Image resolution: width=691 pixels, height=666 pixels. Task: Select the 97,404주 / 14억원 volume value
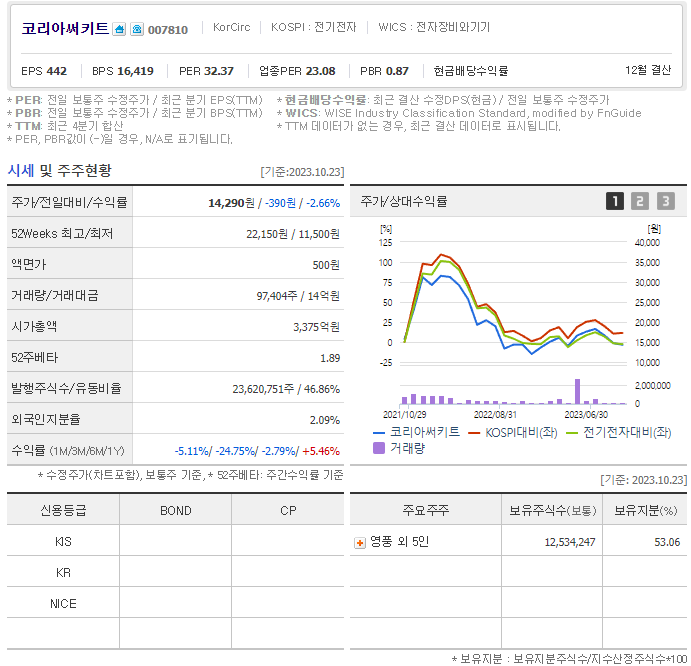click(298, 296)
